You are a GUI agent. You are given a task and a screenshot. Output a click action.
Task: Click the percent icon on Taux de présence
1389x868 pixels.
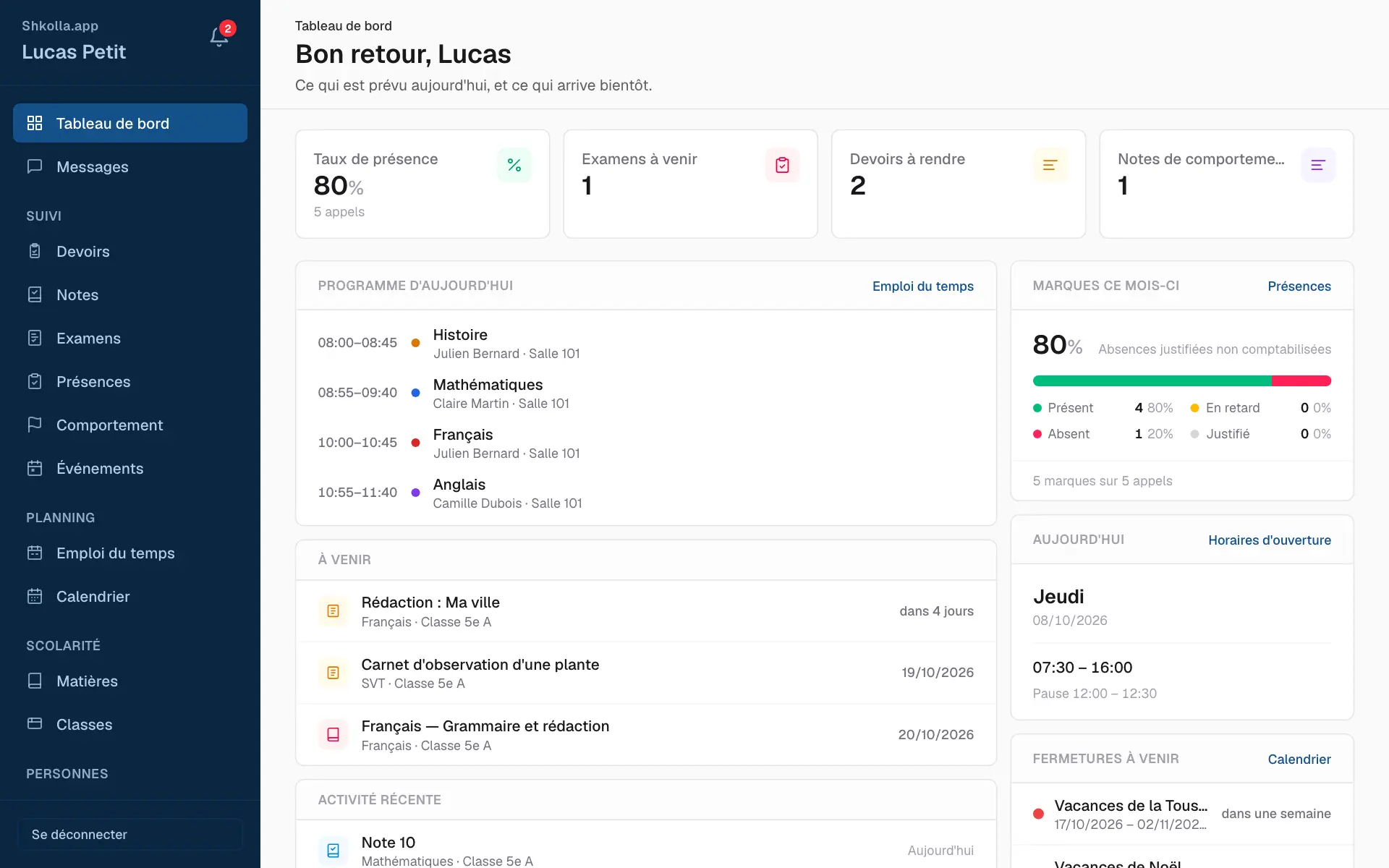[514, 165]
